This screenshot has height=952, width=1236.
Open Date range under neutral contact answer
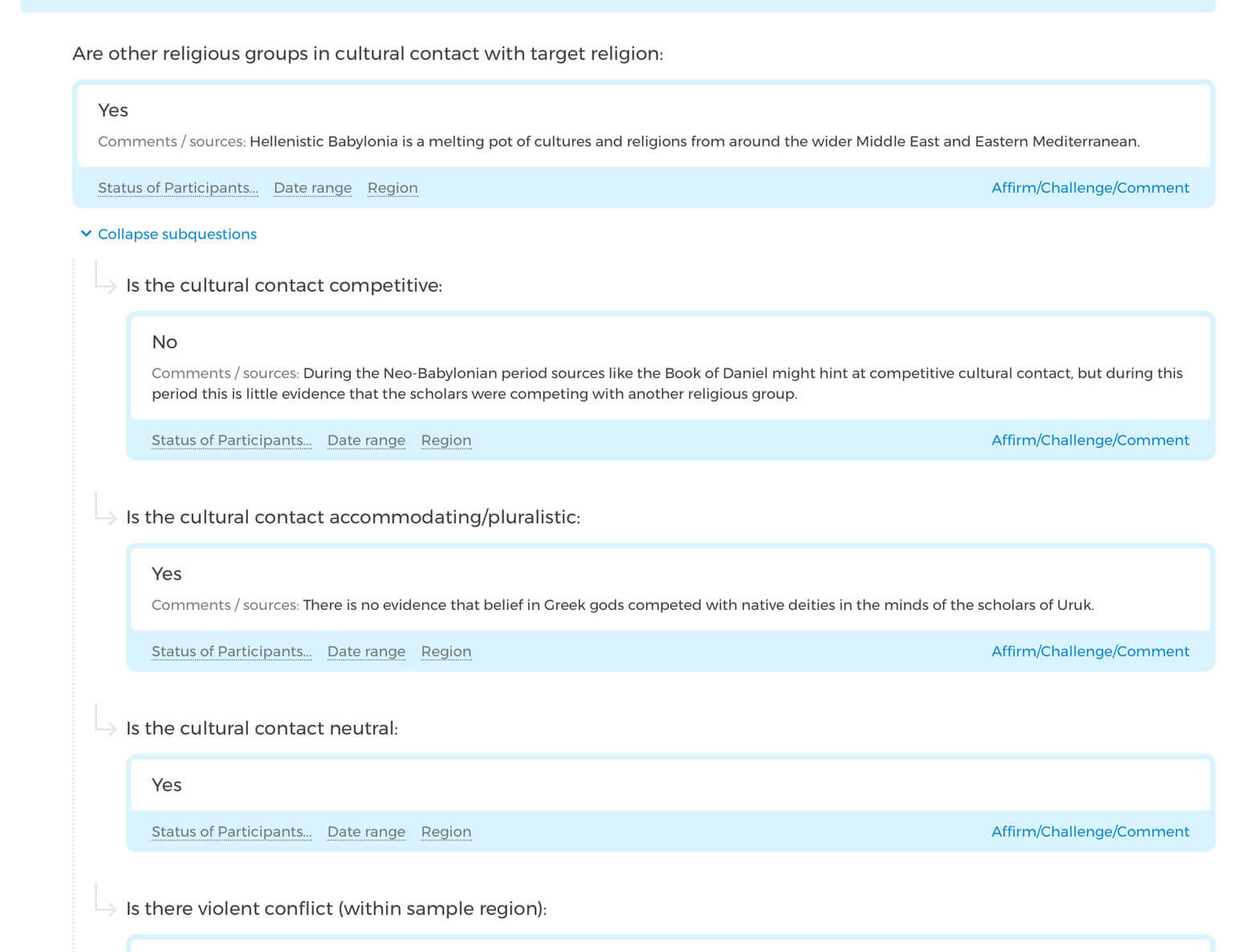click(366, 832)
